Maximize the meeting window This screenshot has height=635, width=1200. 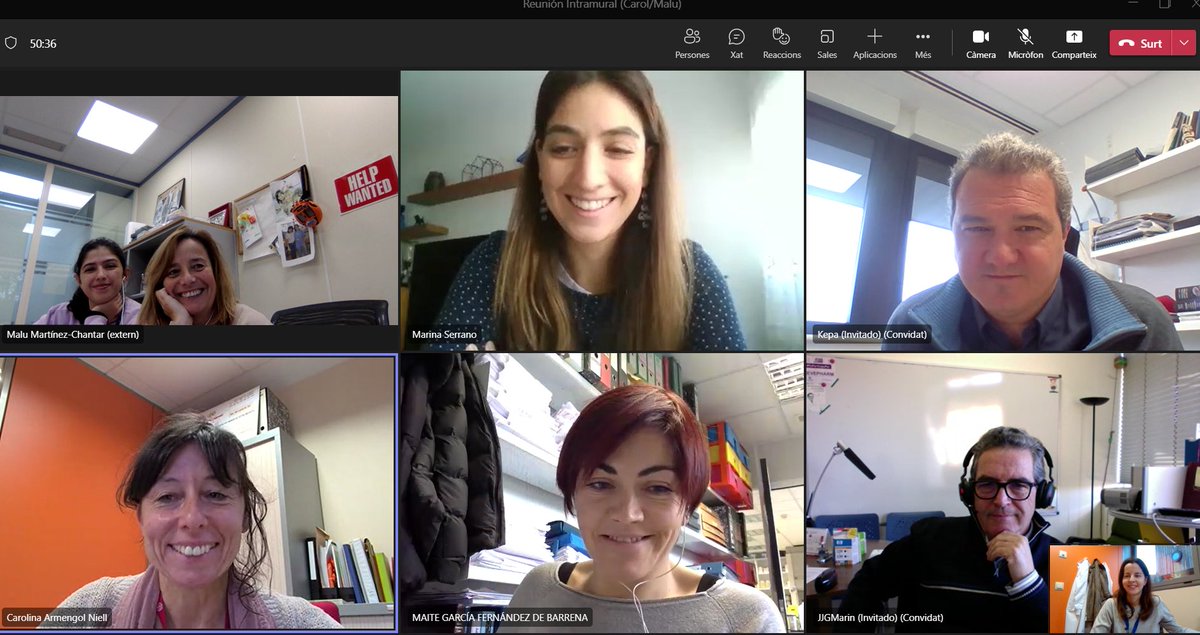pos(1165,4)
